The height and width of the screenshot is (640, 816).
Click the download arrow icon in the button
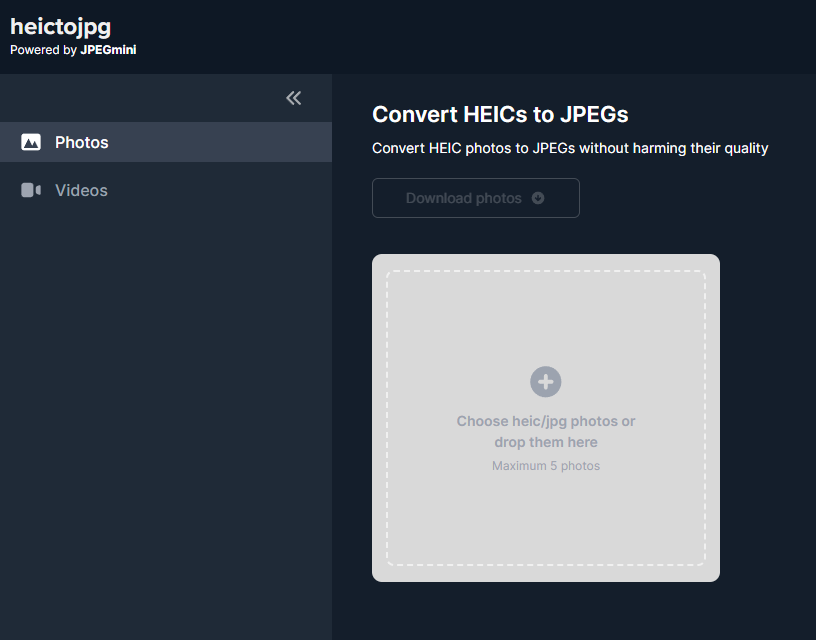click(538, 198)
